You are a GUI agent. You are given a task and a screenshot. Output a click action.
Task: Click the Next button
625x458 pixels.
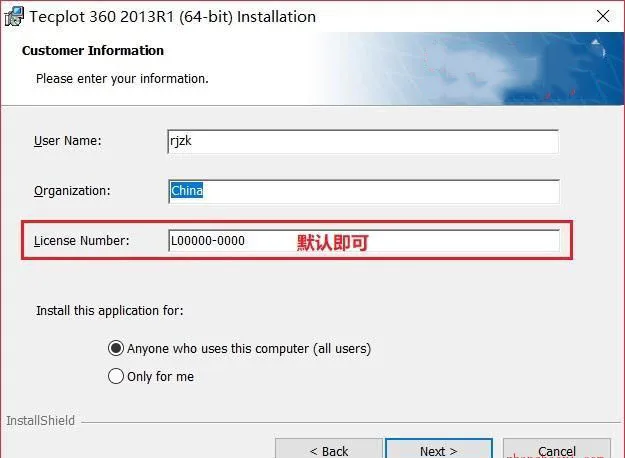[438, 449]
